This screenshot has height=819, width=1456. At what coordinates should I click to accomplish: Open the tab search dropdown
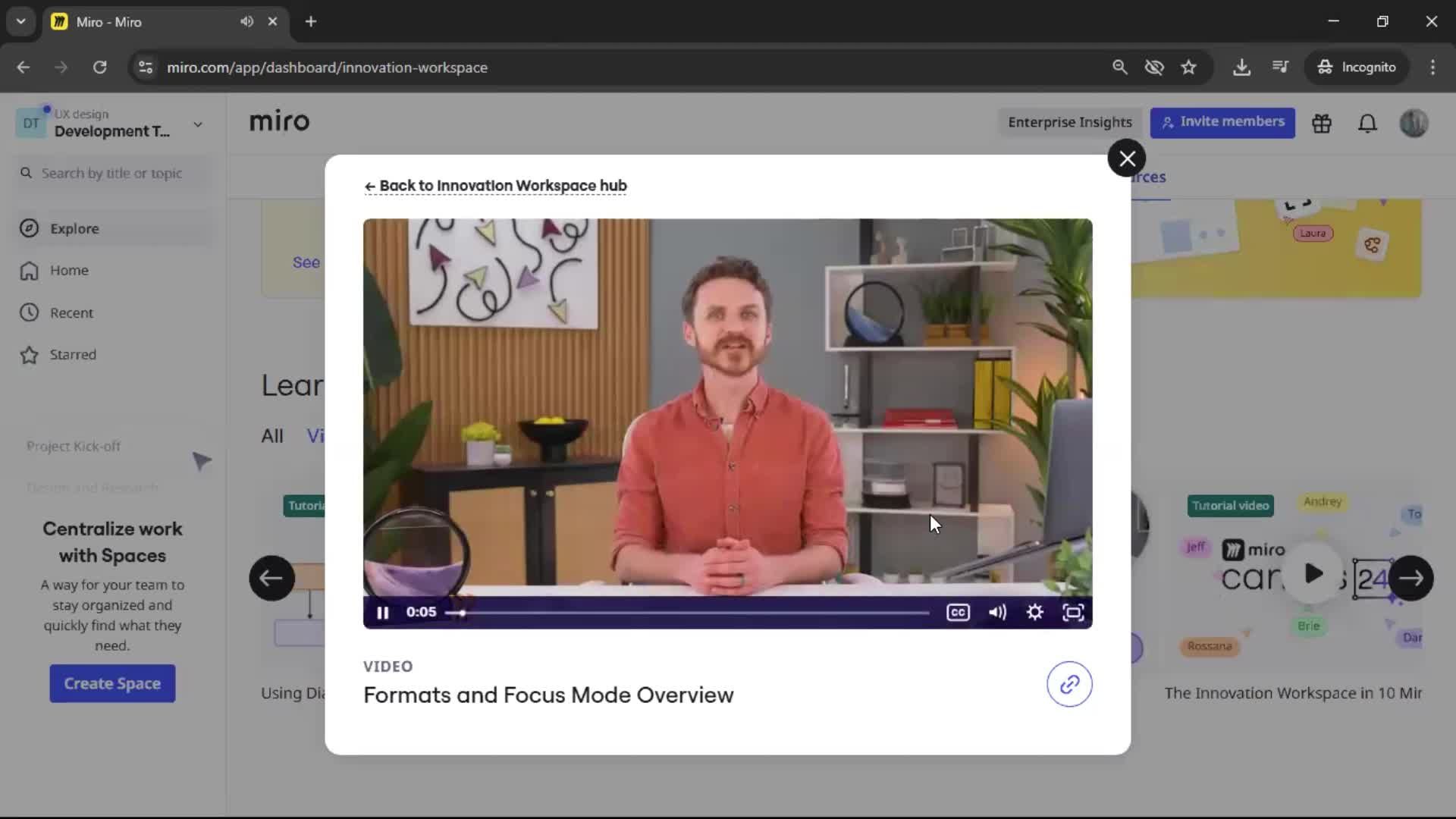21,22
